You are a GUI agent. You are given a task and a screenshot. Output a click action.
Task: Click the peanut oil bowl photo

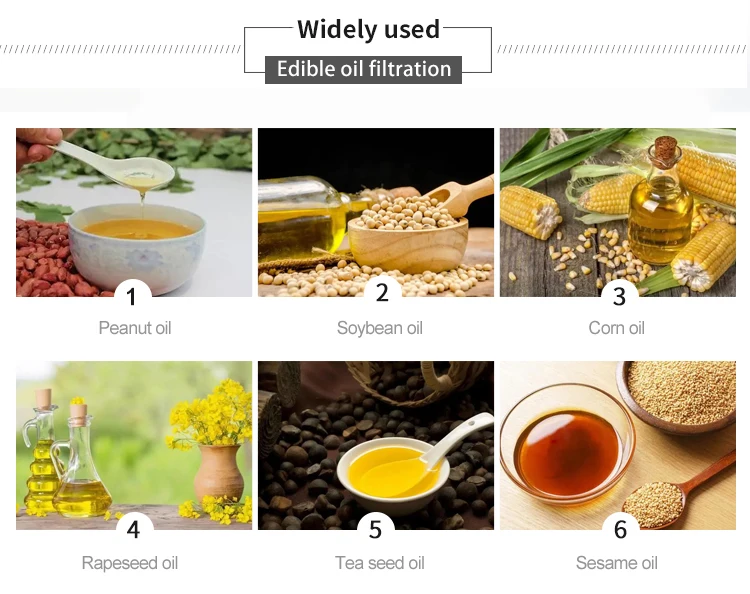[x=134, y=212]
